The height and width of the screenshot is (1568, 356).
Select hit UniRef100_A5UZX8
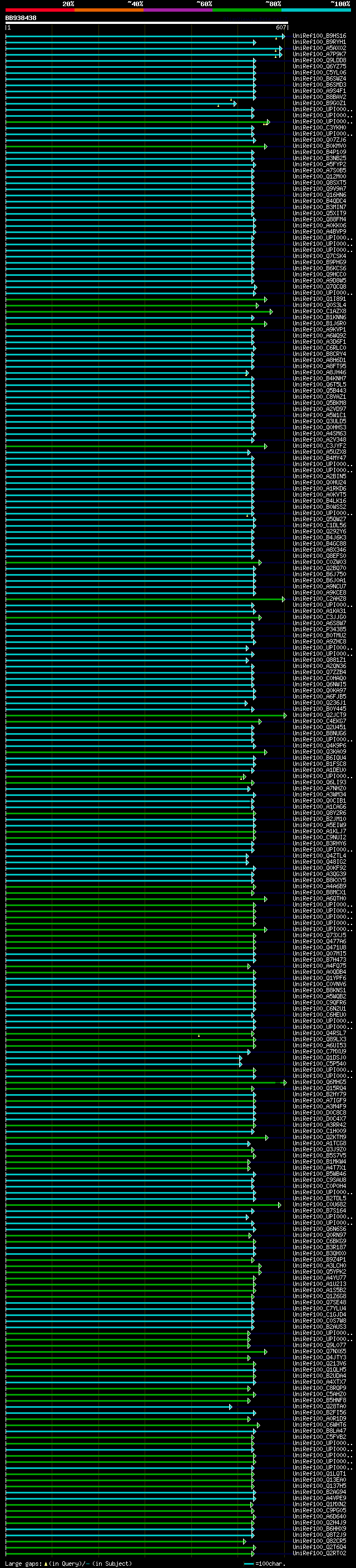click(319, 452)
